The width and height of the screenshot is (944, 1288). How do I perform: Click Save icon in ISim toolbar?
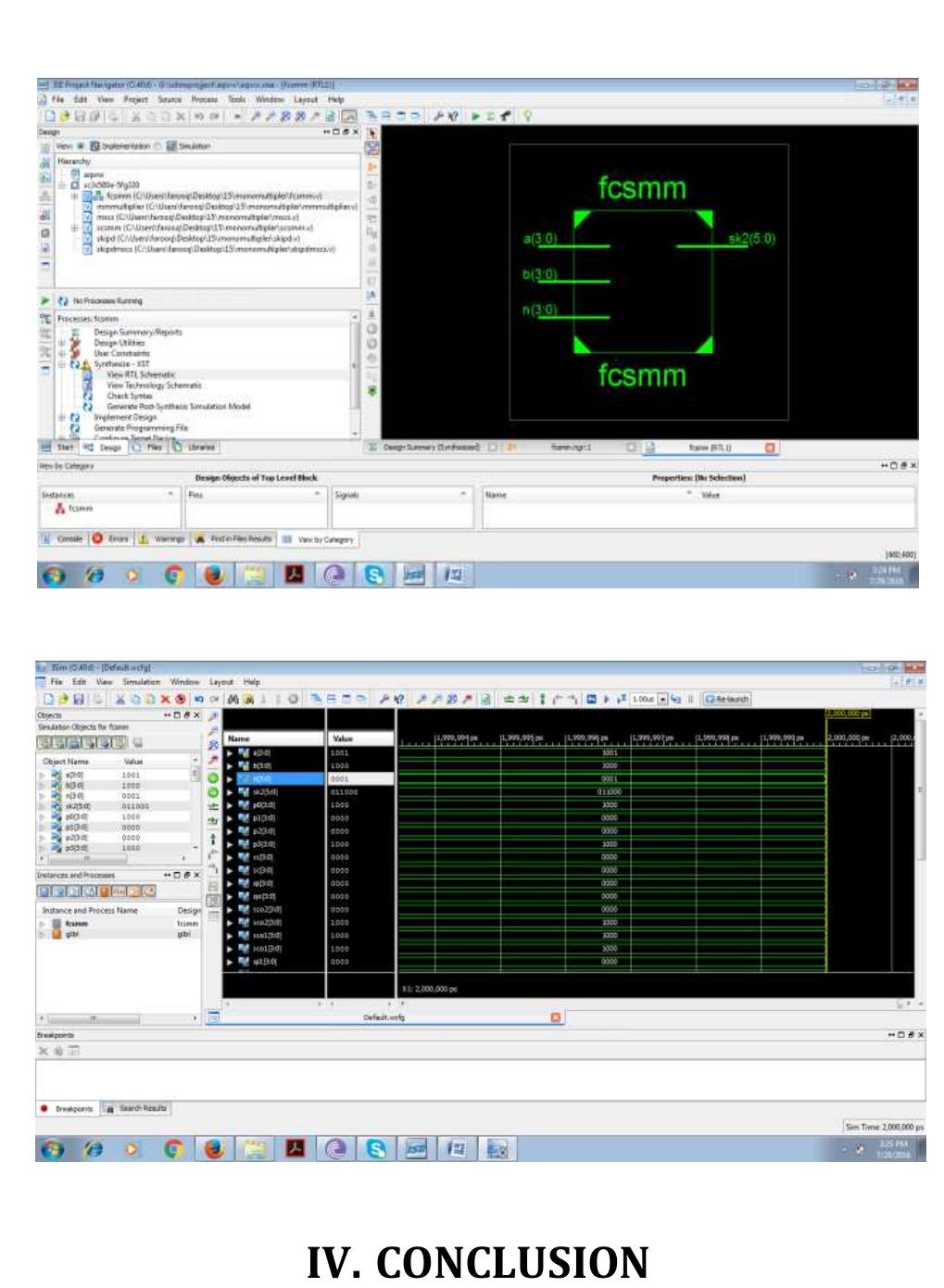[x=79, y=699]
